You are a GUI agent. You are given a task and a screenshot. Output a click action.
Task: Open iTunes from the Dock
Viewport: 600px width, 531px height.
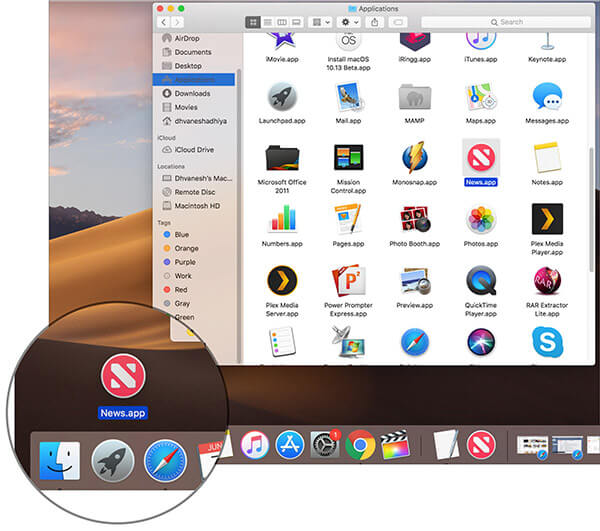click(x=254, y=445)
